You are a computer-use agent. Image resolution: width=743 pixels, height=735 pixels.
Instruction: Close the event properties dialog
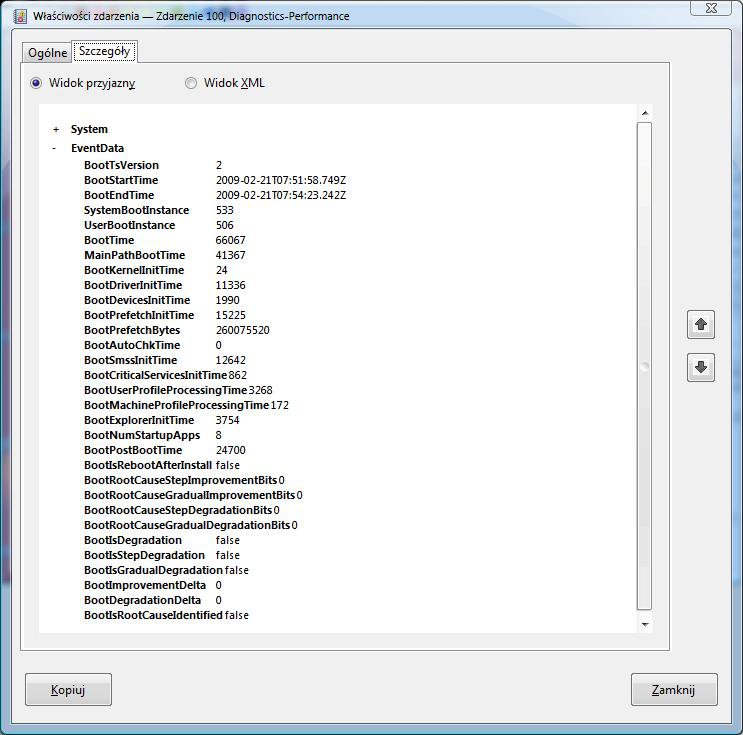[711, 8]
